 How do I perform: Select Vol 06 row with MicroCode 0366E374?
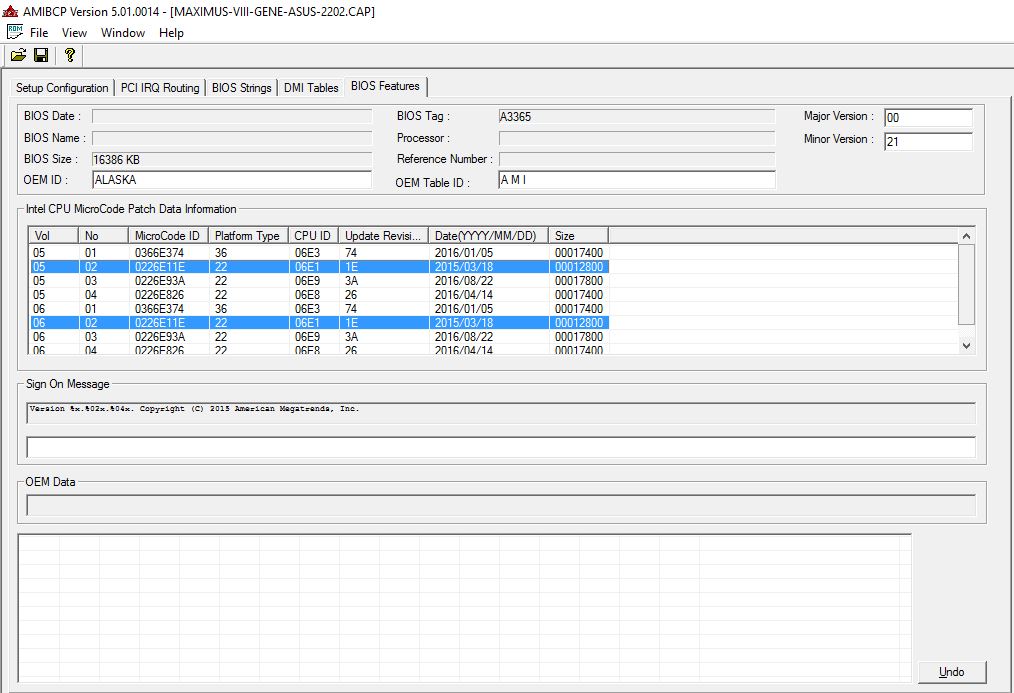pos(319,308)
